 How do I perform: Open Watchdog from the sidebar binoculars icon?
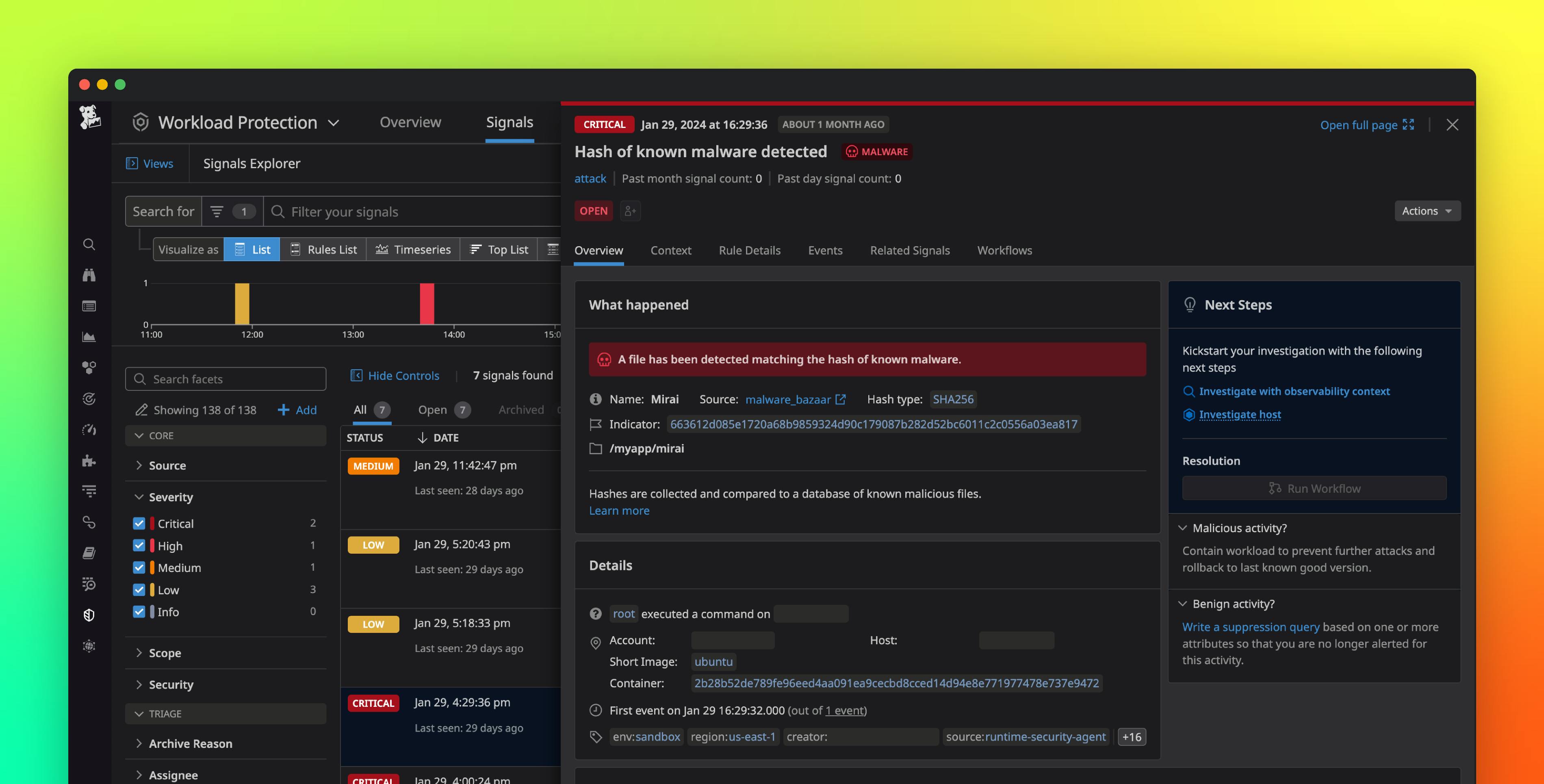coord(89,275)
